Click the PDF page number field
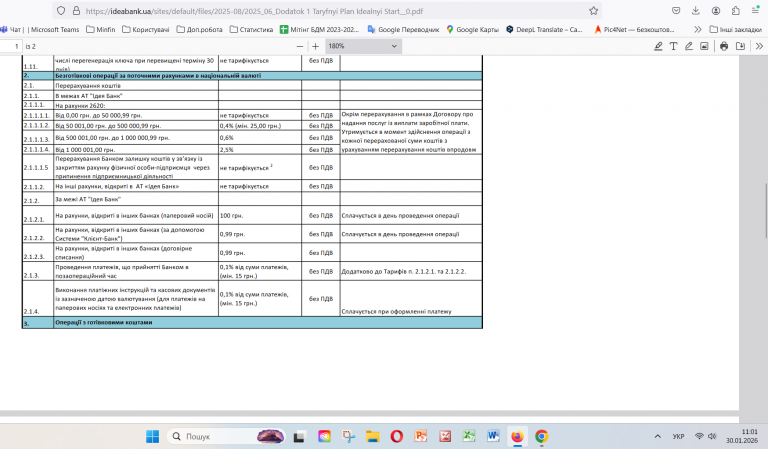Screen dimensions: 768x449 click(11, 46)
